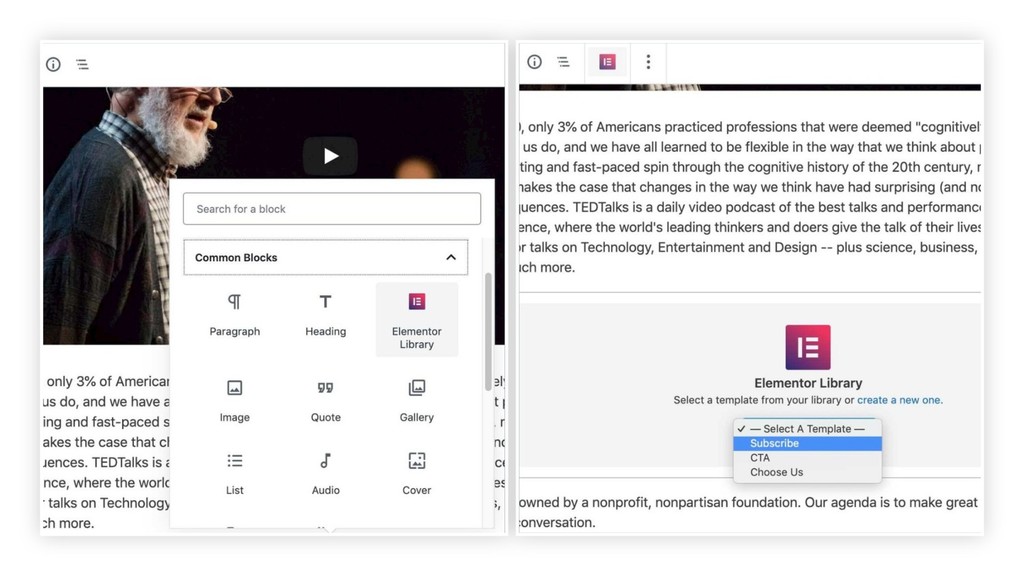The image size is (1024, 576).
Task: Open block navigation in right editor toolbar
Action: 563,61
